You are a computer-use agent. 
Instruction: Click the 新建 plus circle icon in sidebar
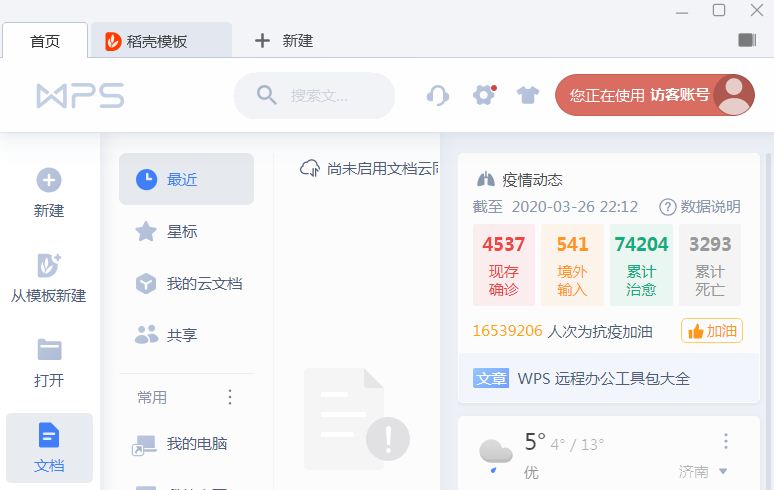[x=49, y=180]
